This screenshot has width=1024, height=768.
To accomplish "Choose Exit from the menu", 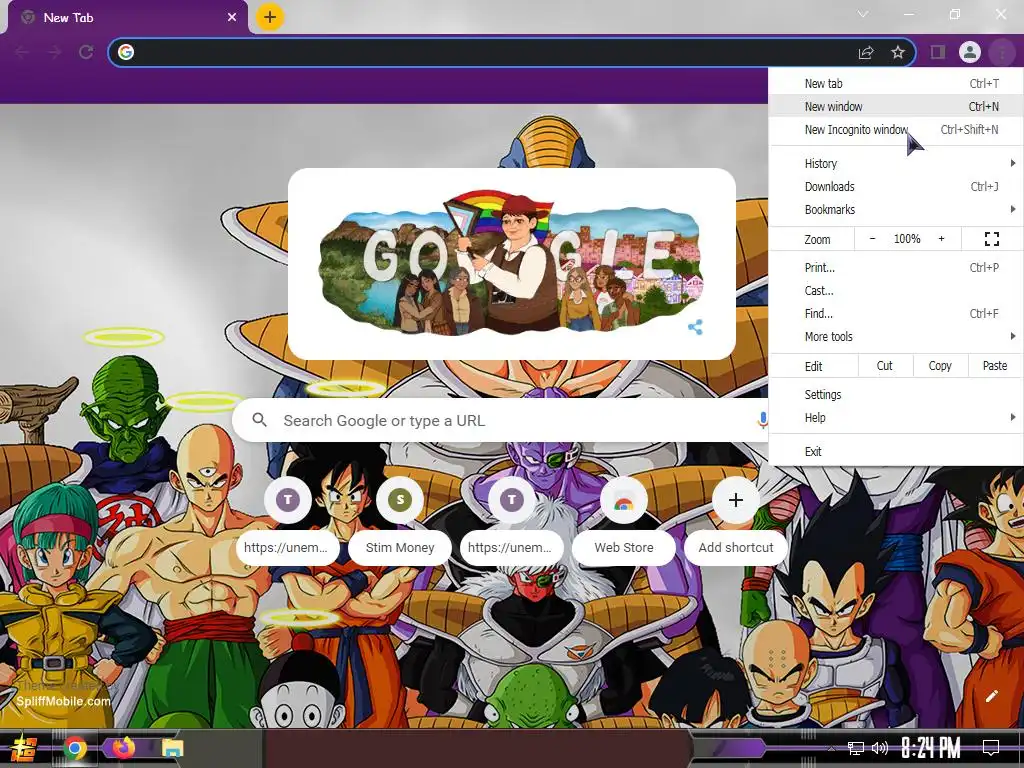I will [x=896, y=451].
